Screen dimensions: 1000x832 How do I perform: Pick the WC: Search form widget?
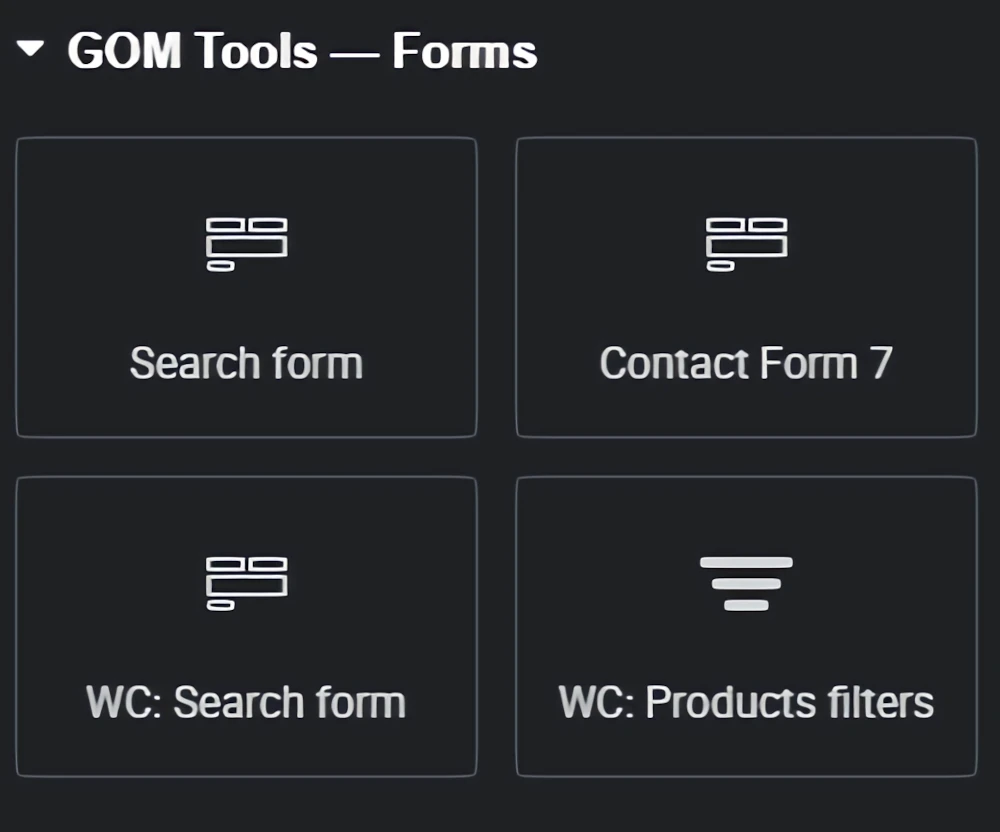coord(247,626)
